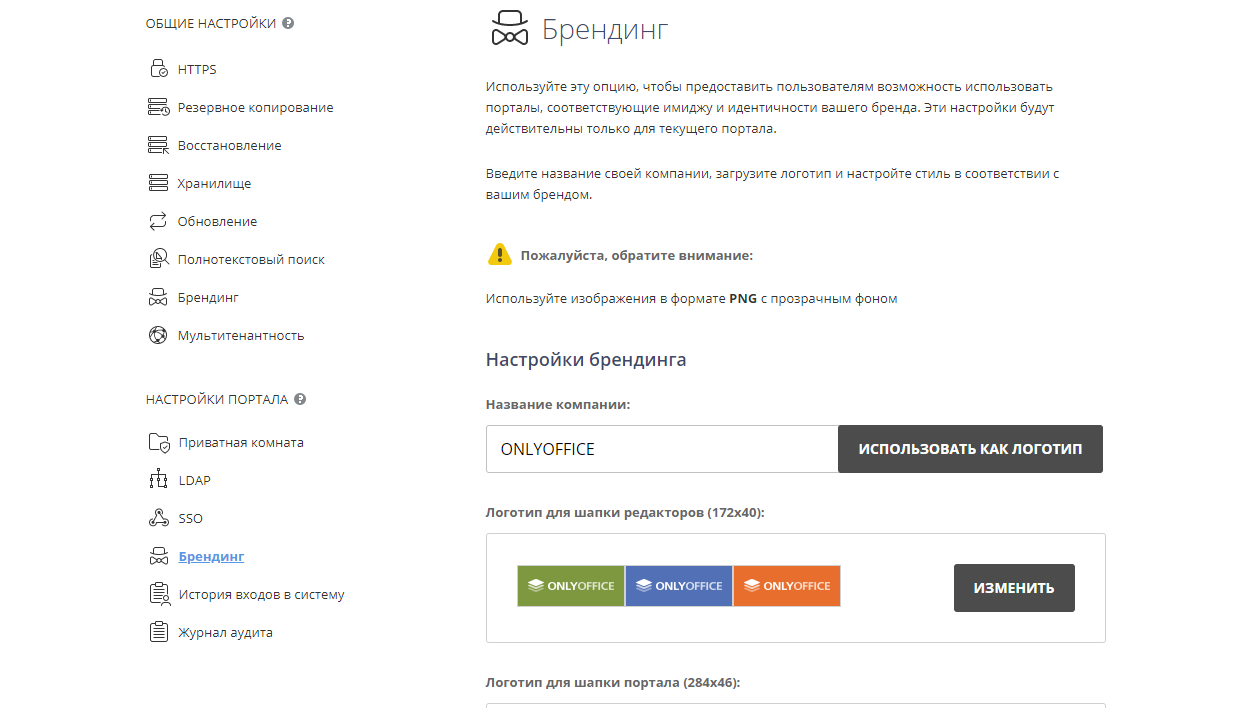This screenshot has width=1240, height=708.
Task: Click the Полнотекстовый поиск search icon
Action: (158, 259)
